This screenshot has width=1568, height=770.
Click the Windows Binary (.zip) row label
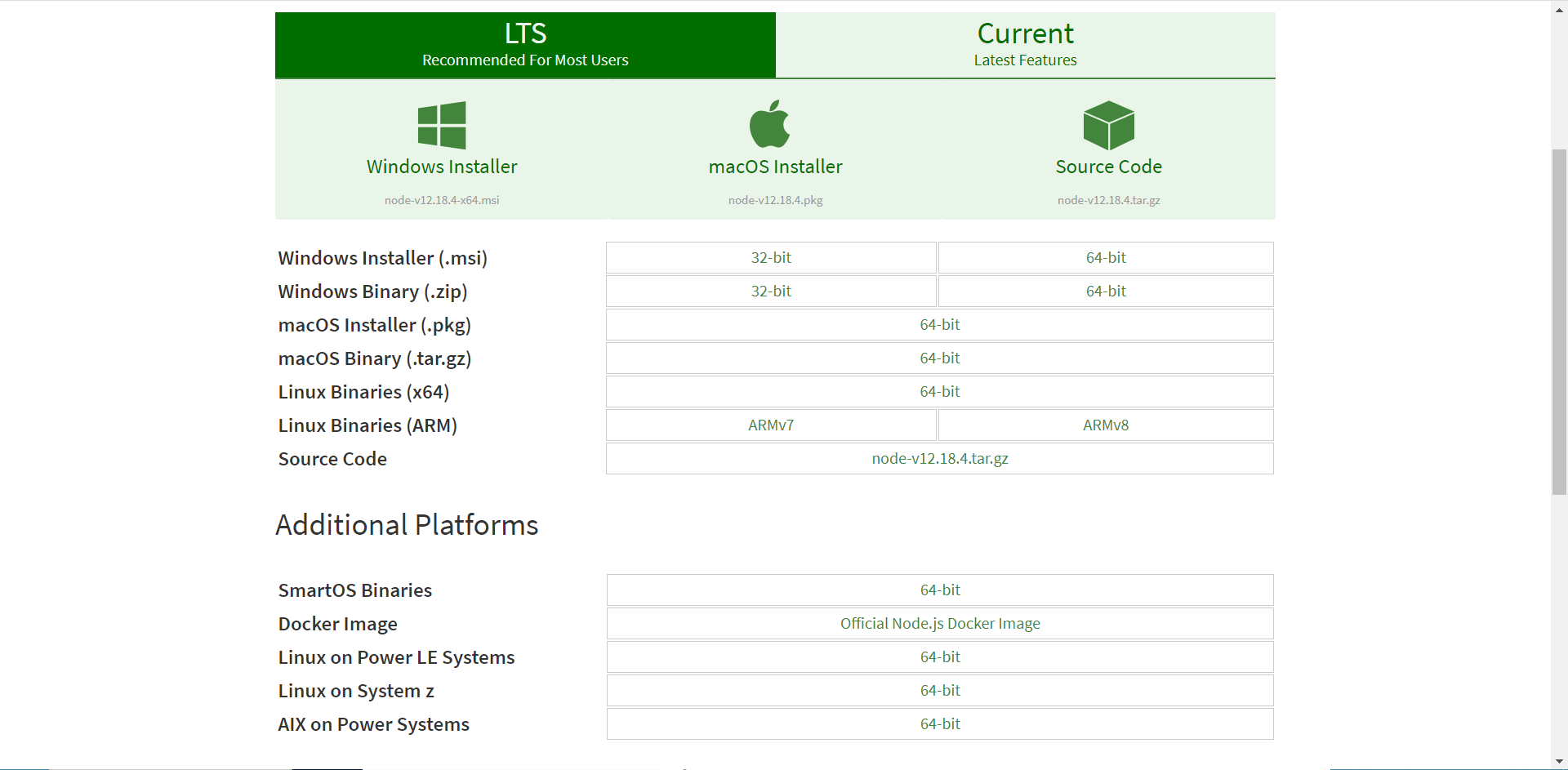pyautogui.click(x=372, y=292)
